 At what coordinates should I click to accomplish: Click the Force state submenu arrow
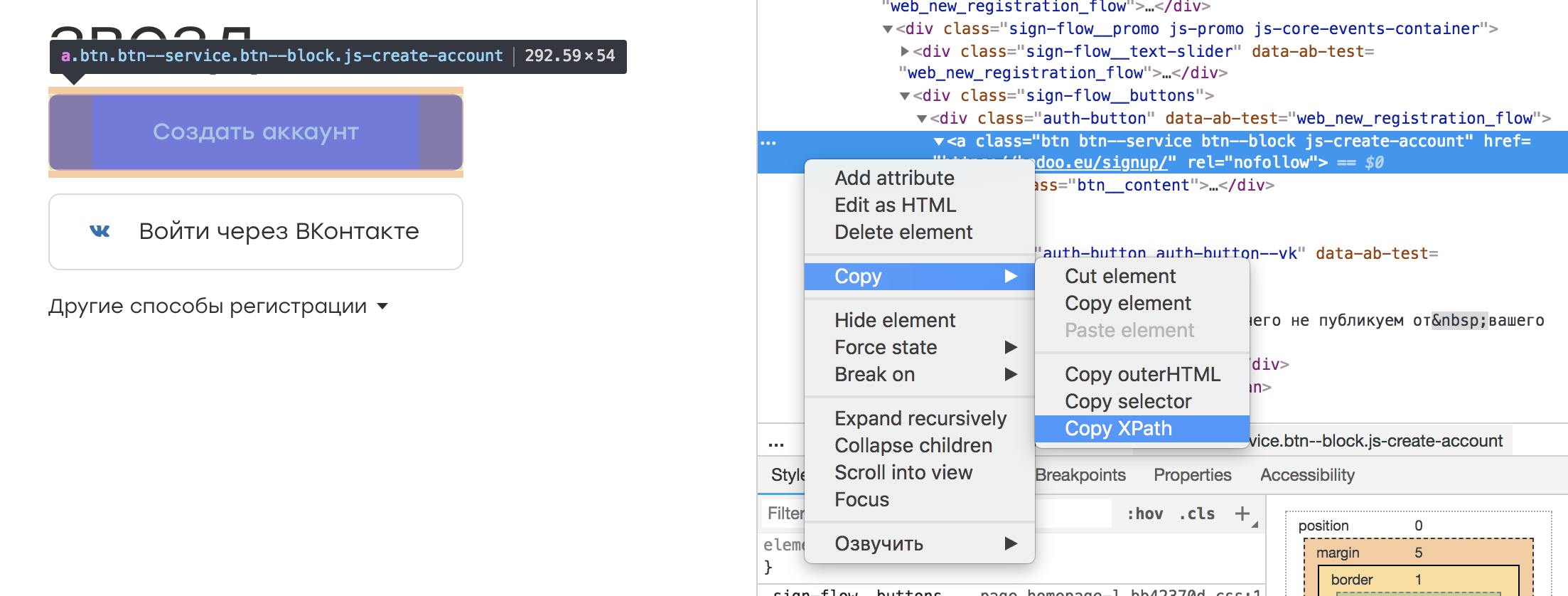tap(1011, 347)
